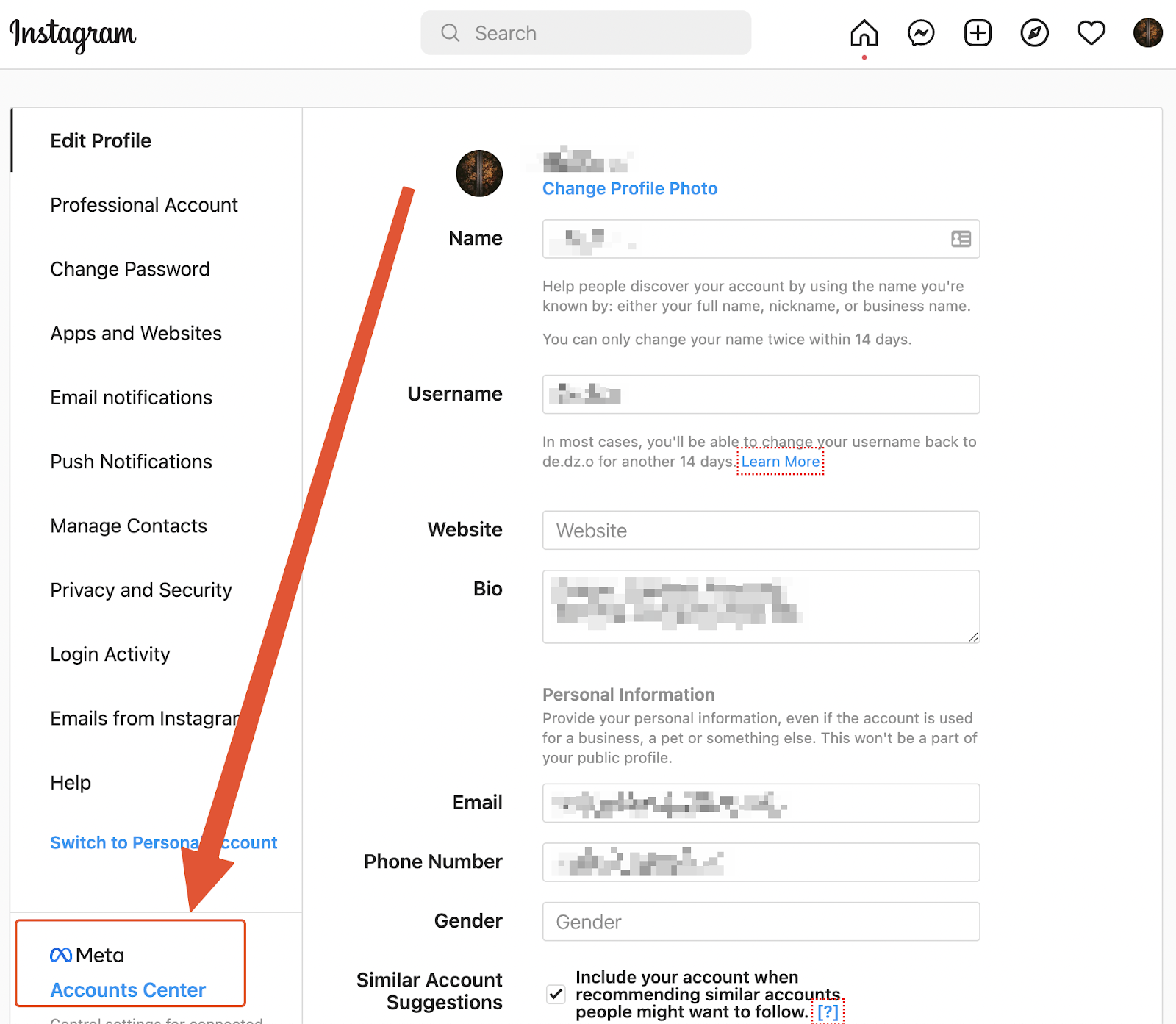
Task: Open Messenger direct messages icon
Action: click(x=921, y=33)
